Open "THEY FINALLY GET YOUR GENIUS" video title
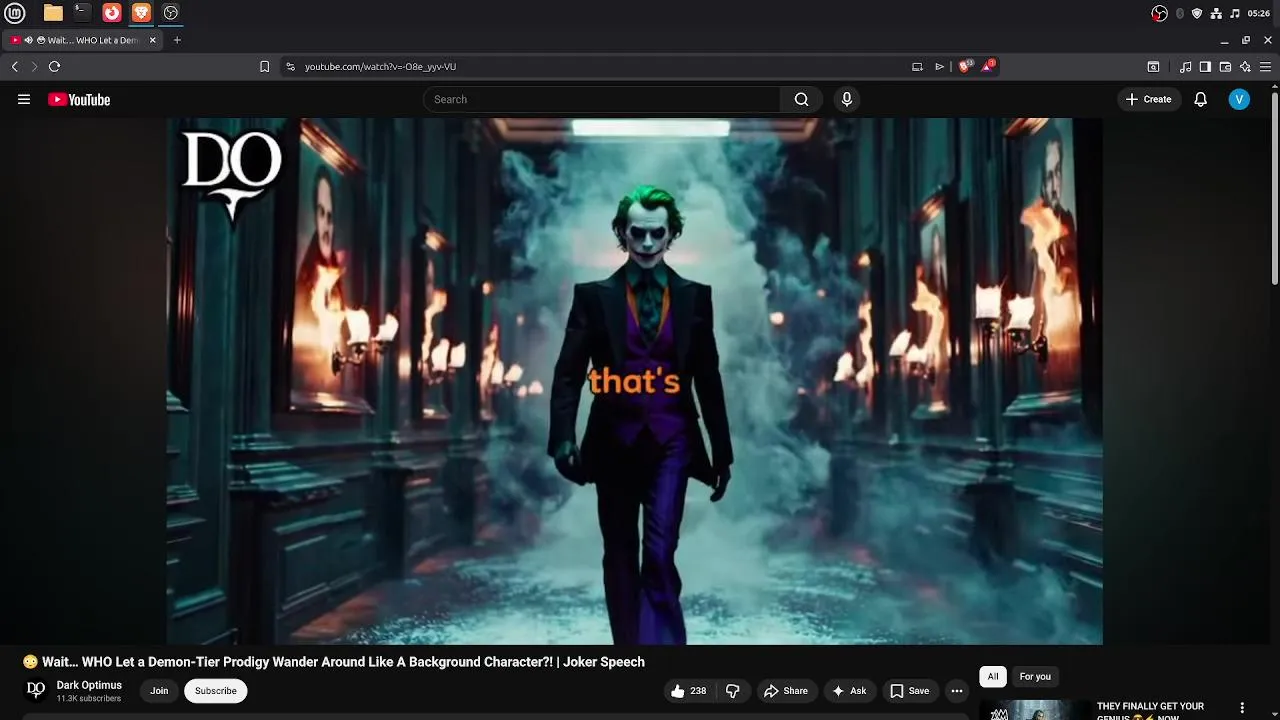Image resolution: width=1280 pixels, height=720 pixels. point(1150,711)
